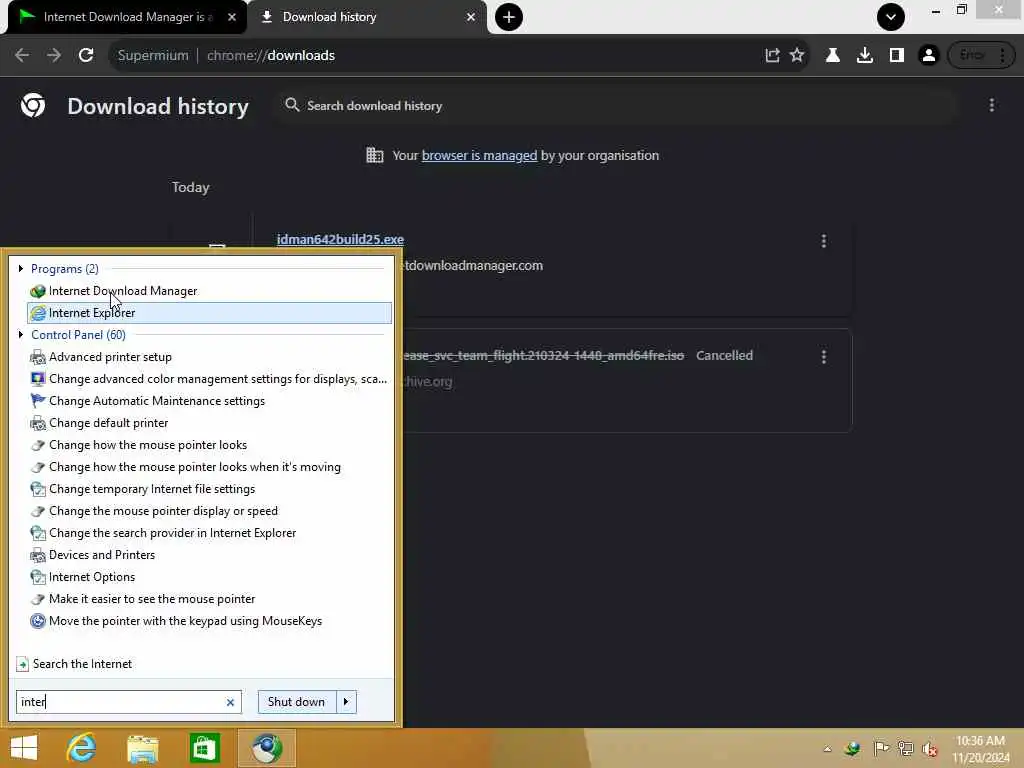
Task: Open File Explorer from the taskbar
Action: 143,748
